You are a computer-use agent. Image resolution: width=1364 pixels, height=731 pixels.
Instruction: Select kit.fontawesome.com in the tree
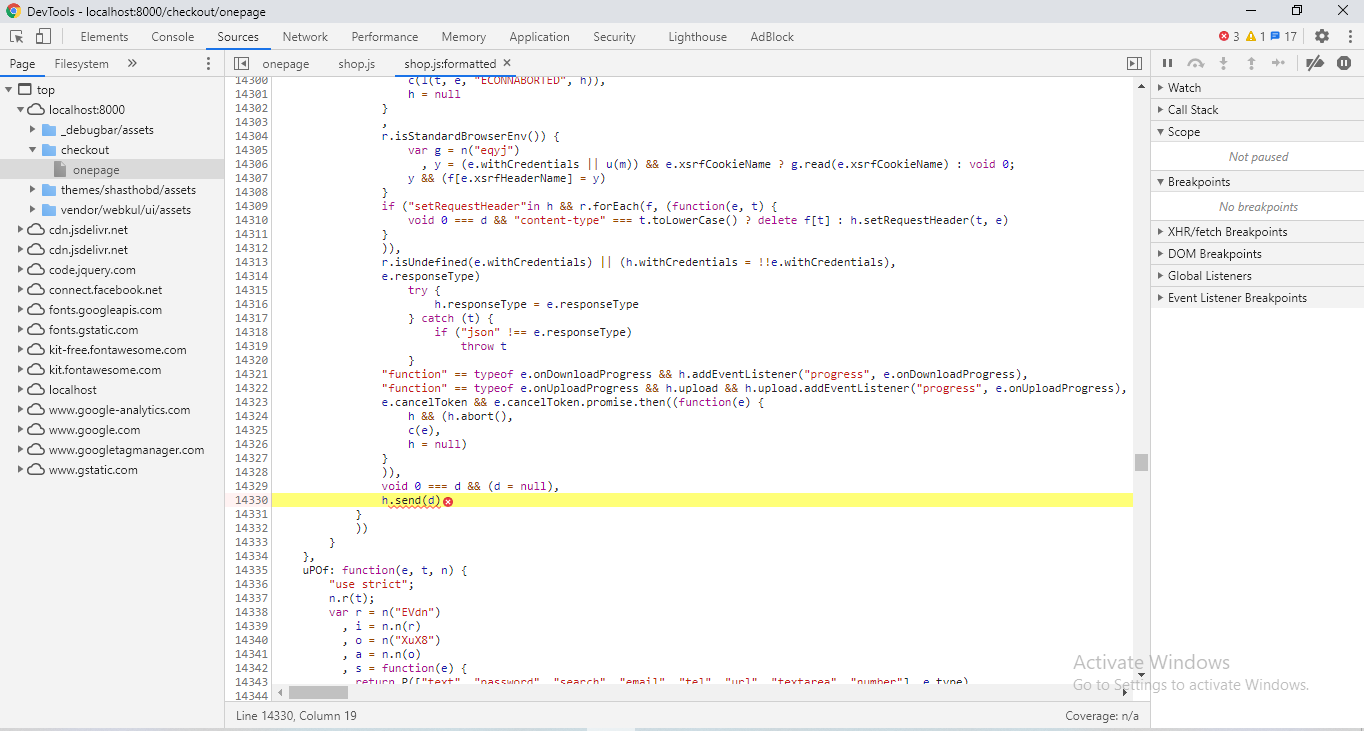(x=105, y=370)
